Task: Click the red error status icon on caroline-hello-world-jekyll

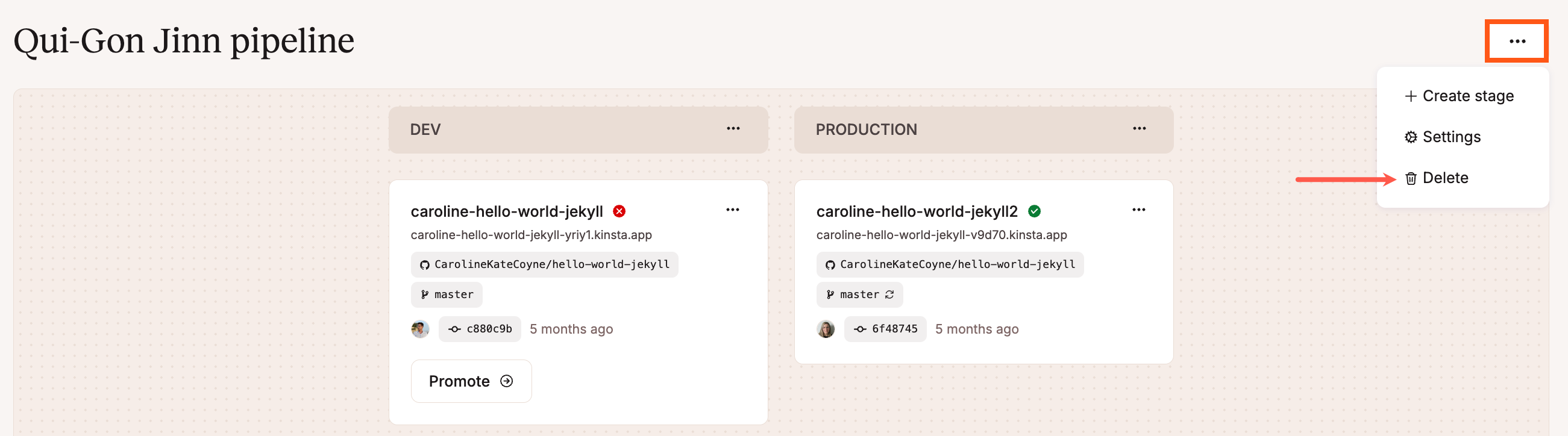Action: tap(618, 211)
